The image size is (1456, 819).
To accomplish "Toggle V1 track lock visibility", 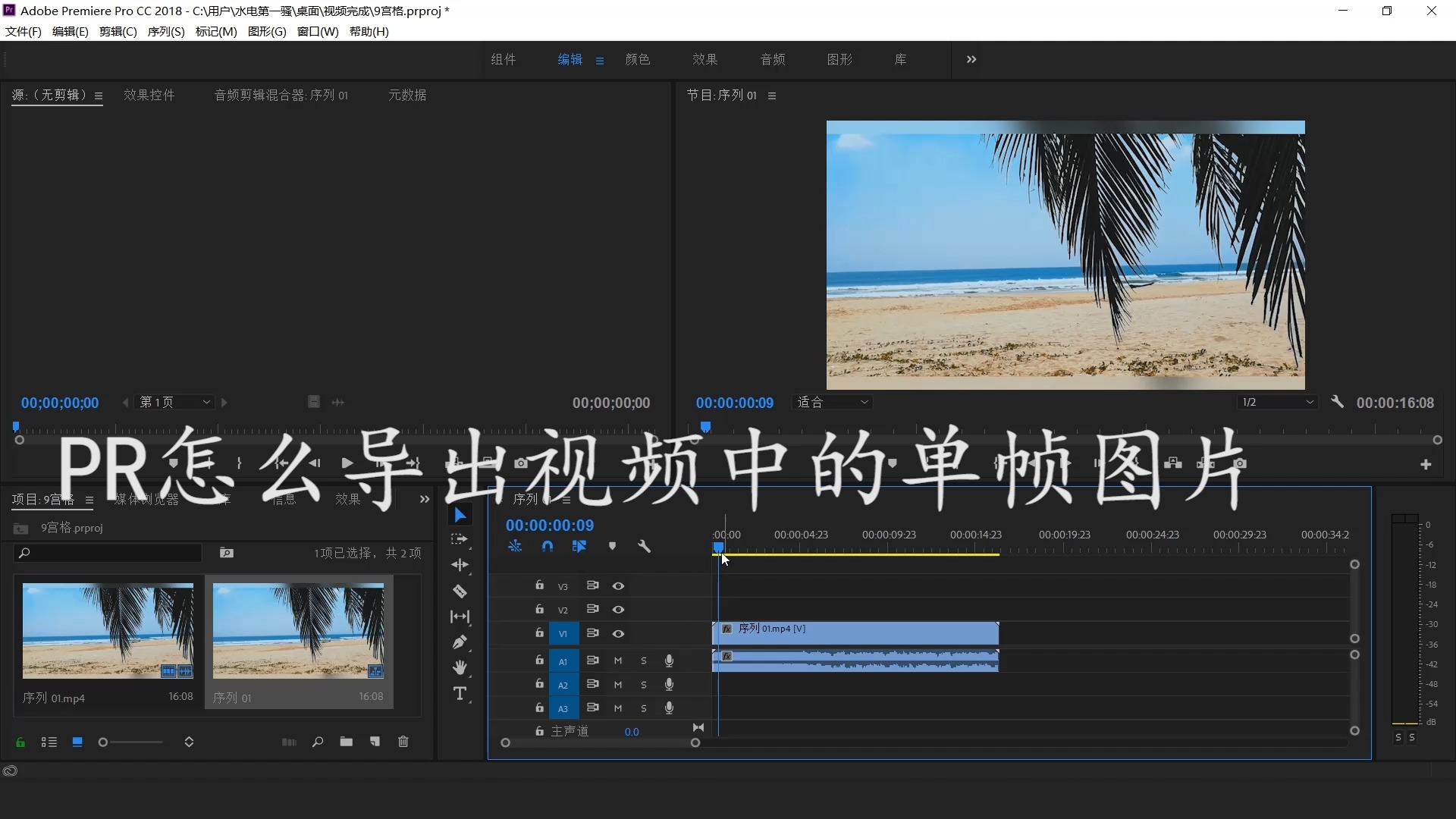I will (538, 632).
